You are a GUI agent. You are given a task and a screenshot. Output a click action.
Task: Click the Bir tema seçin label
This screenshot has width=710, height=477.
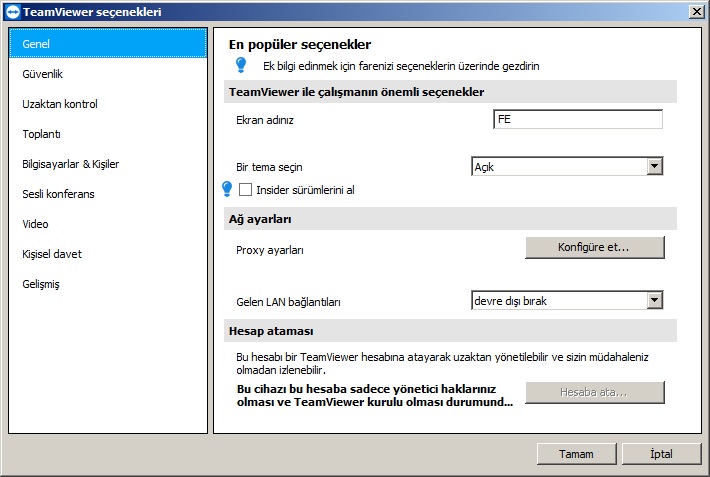click(x=269, y=167)
